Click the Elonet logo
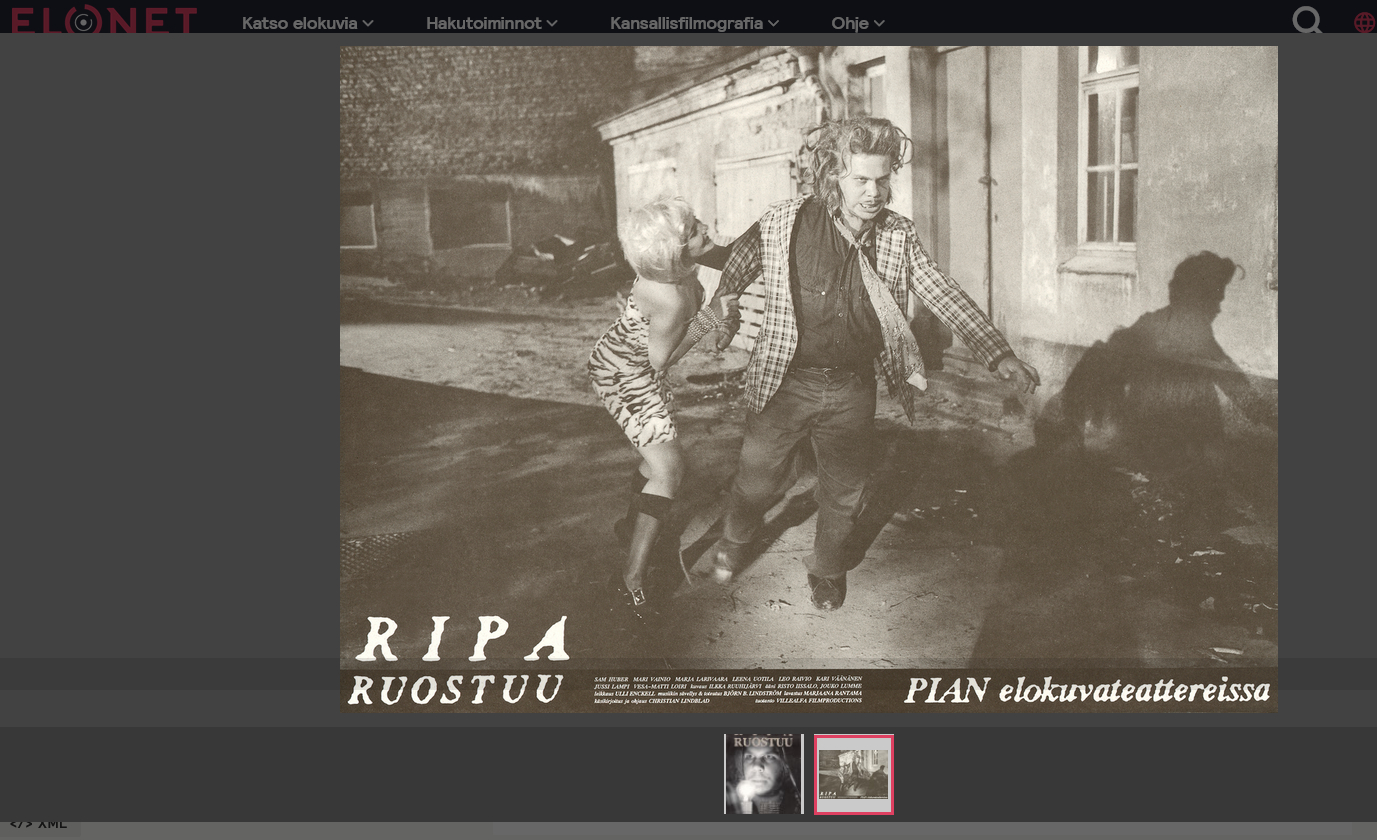1377x840 pixels. pyautogui.click(x=104, y=20)
